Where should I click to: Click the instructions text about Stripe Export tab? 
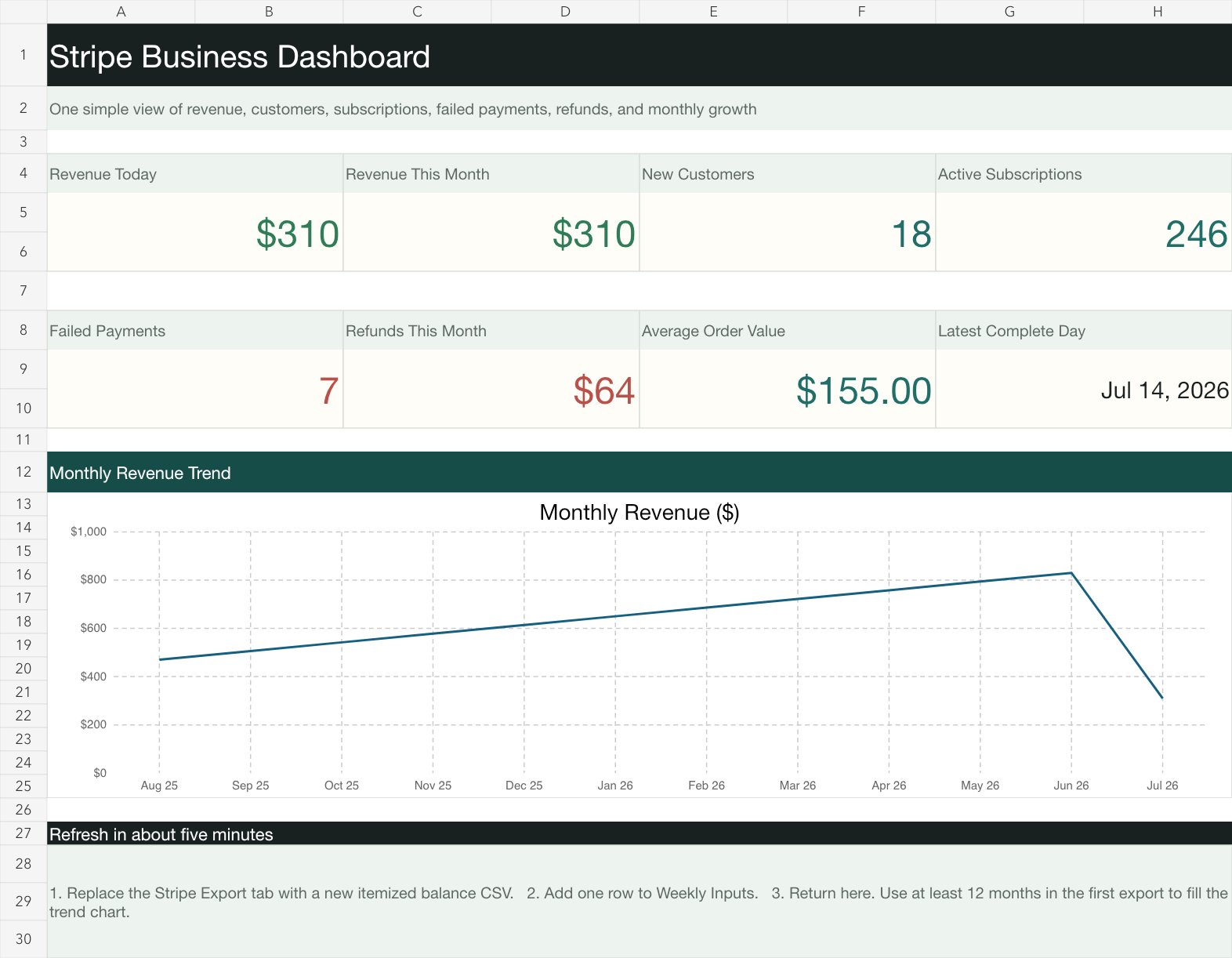click(x=638, y=902)
